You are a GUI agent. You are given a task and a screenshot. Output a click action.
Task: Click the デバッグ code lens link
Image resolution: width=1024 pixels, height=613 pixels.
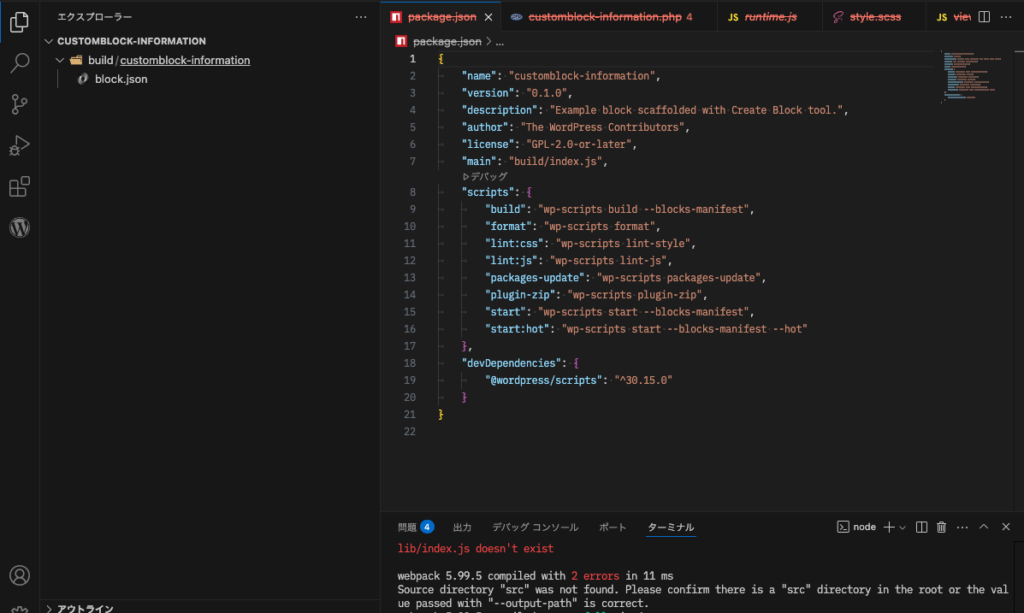click(485, 176)
